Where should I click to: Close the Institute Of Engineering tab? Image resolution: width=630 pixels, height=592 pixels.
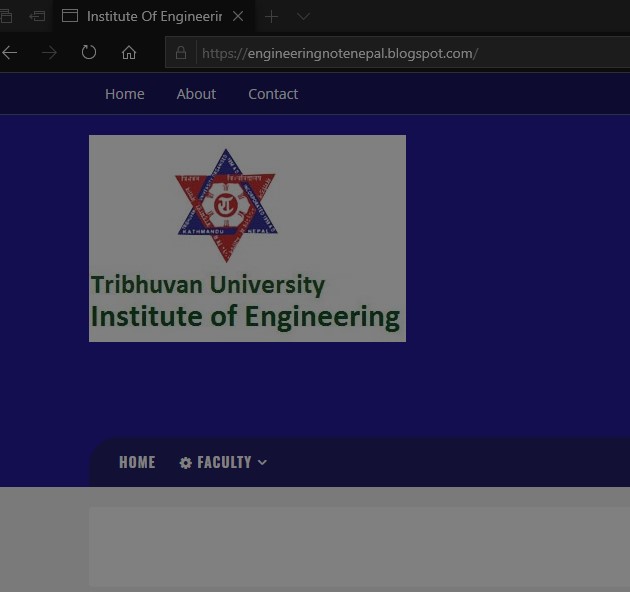(x=238, y=16)
